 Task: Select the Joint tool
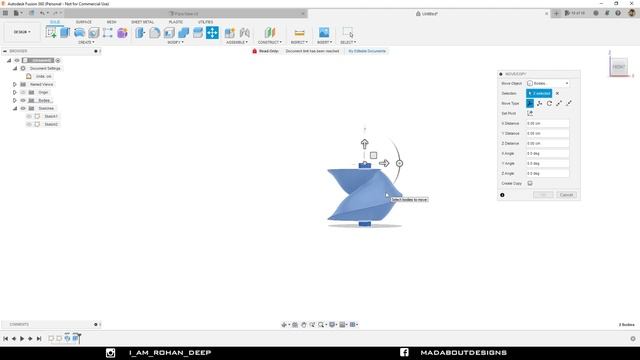(x=244, y=33)
